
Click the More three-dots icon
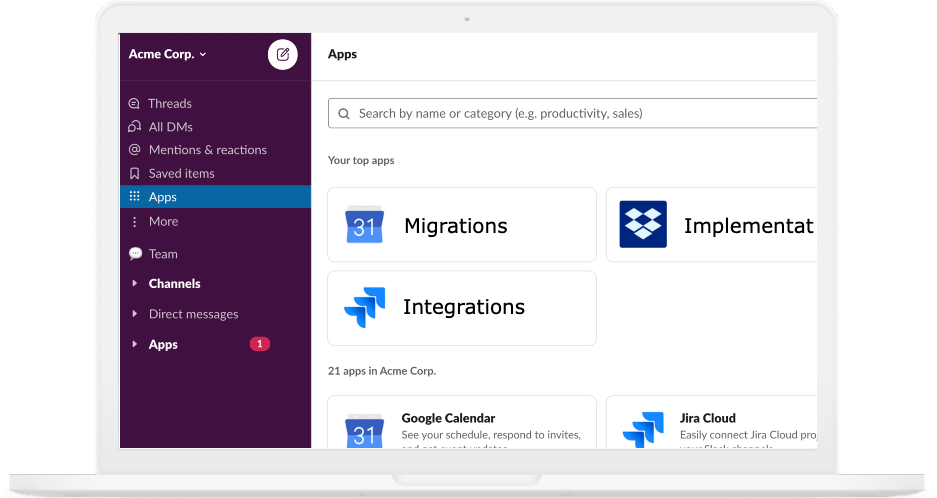135,221
